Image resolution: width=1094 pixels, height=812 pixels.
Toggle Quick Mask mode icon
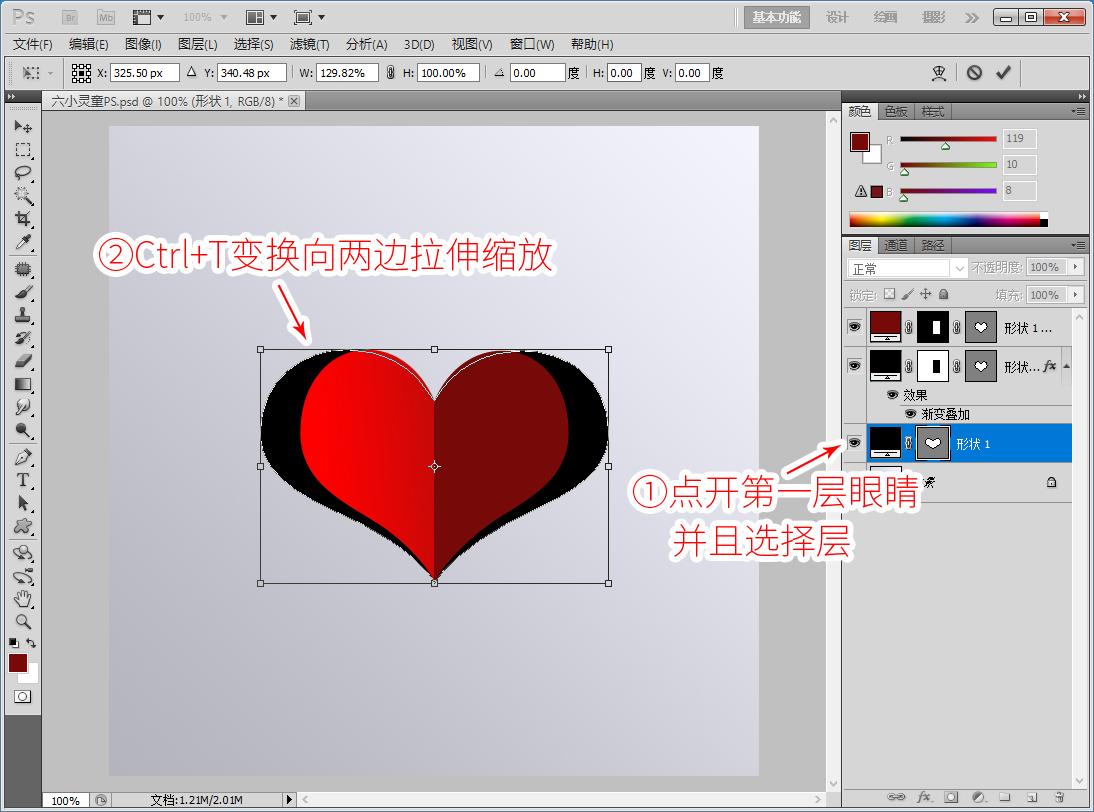[22, 697]
